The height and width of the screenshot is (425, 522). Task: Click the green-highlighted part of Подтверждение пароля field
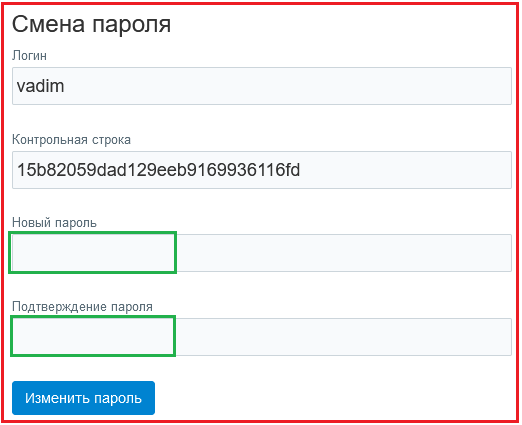93,336
